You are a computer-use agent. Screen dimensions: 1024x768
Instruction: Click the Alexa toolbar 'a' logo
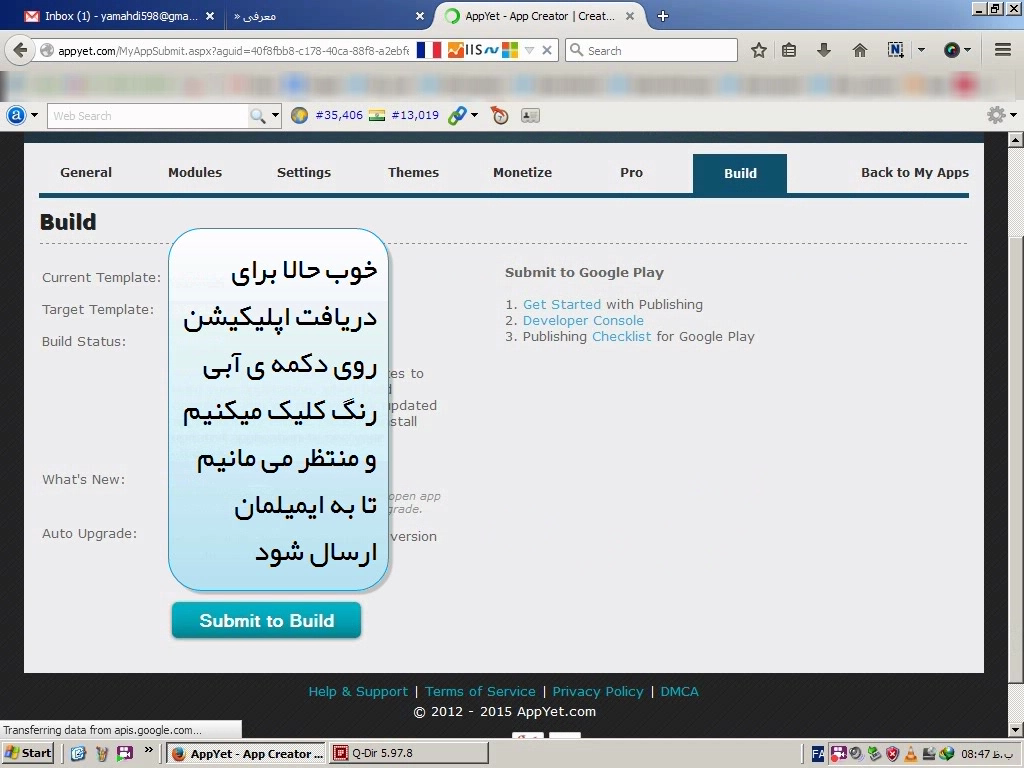(x=16, y=116)
